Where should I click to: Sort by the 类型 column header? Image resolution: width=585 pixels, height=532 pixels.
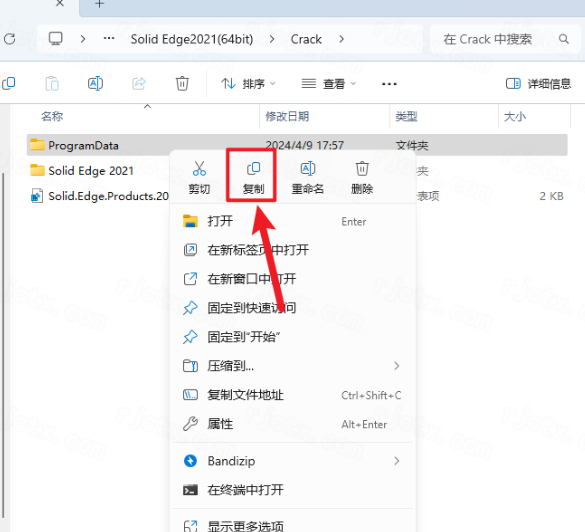[x=406, y=116]
